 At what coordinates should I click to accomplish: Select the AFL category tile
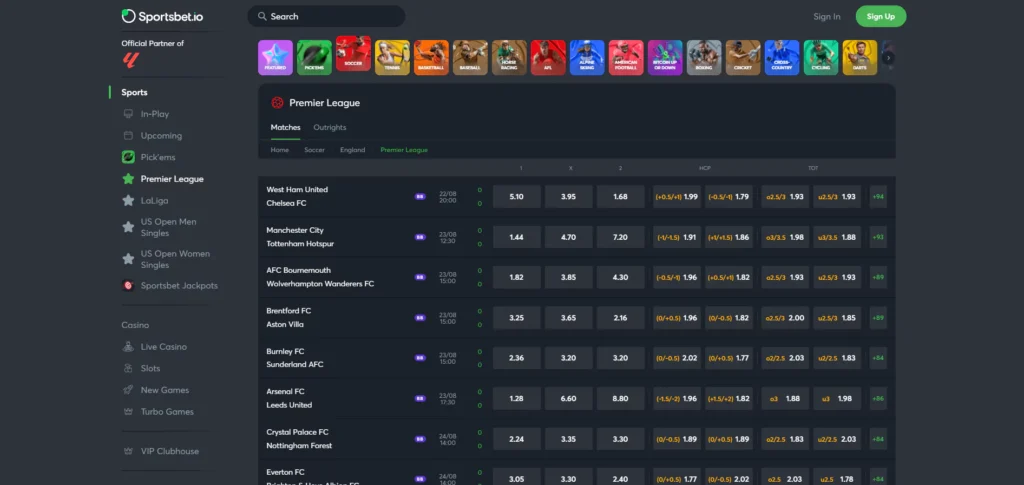pos(548,57)
